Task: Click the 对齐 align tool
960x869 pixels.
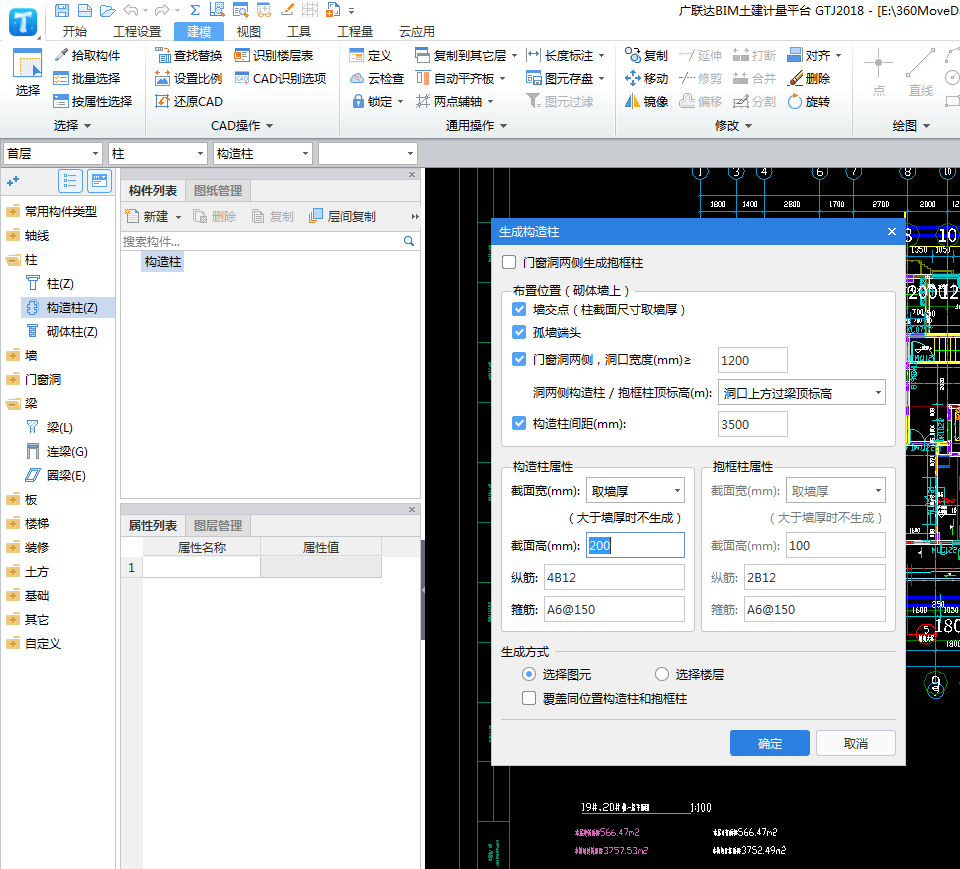Action: 809,55
